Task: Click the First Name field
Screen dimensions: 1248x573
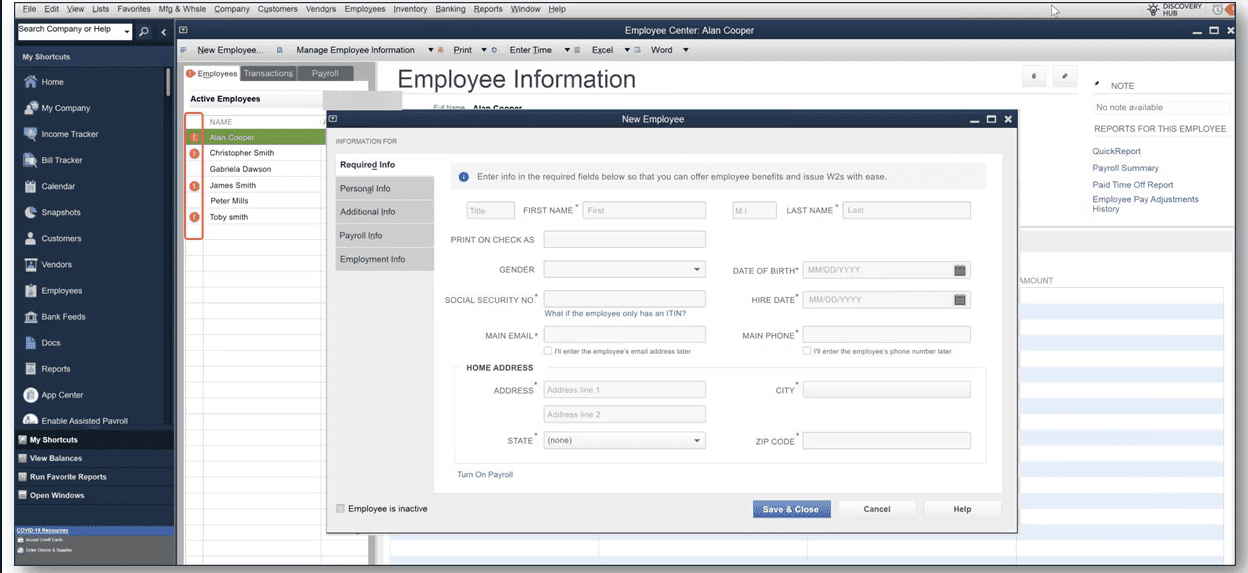Action: (644, 210)
